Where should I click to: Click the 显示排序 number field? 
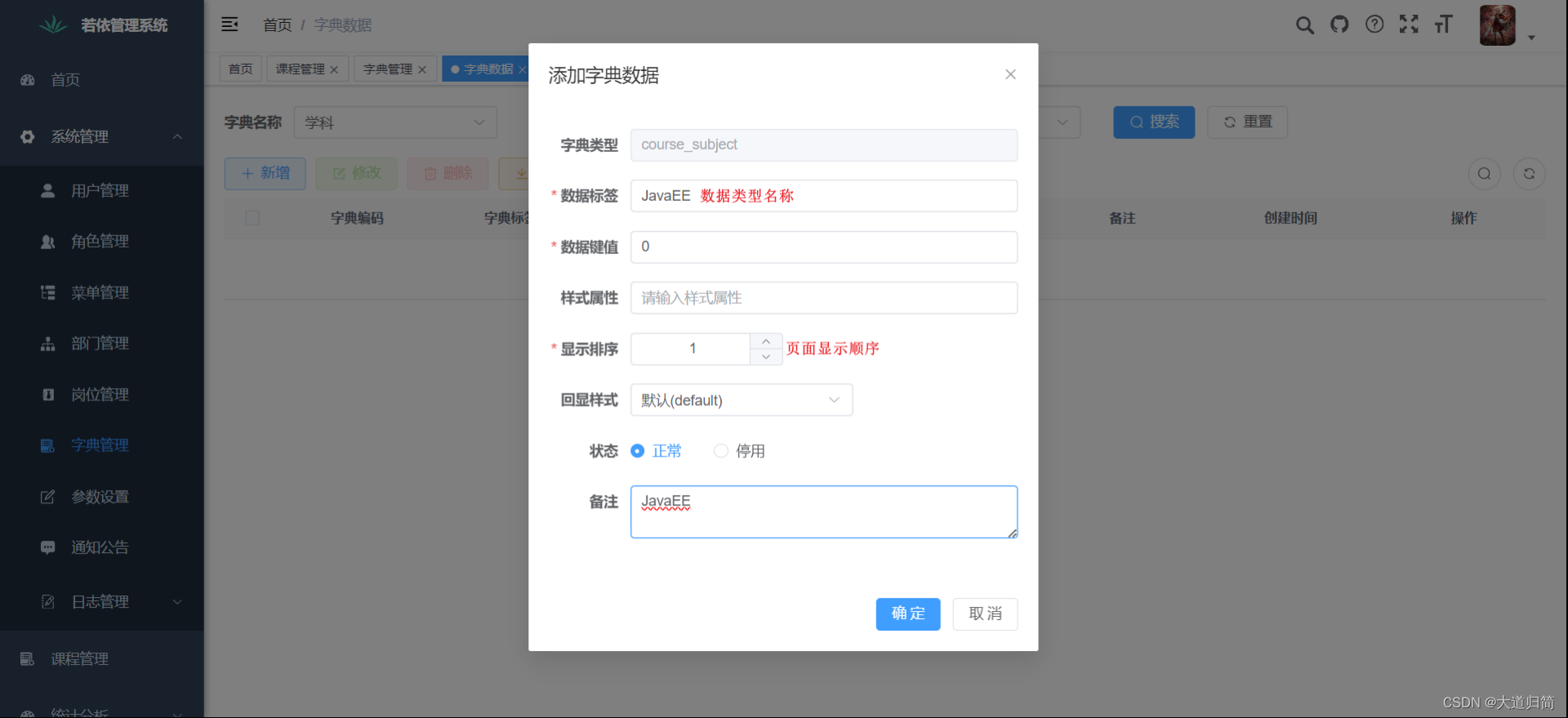click(691, 349)
